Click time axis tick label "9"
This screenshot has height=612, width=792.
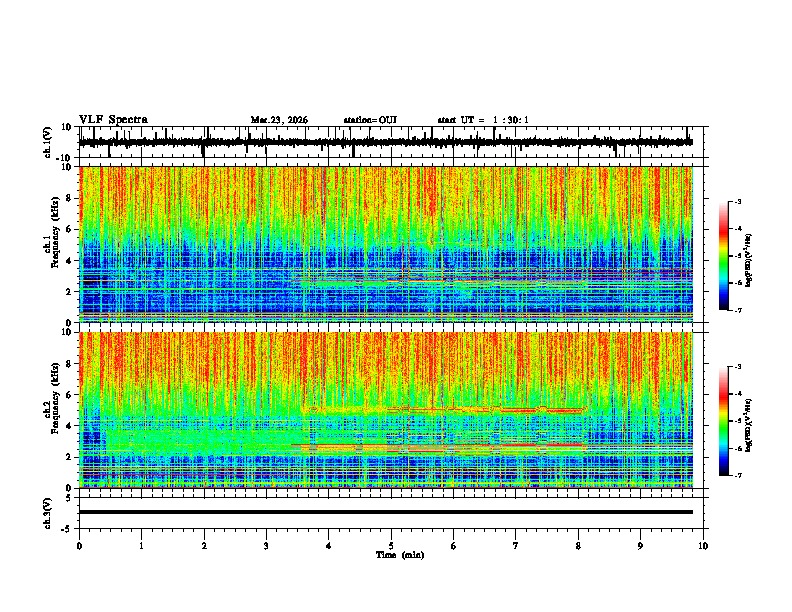(640, 546)
